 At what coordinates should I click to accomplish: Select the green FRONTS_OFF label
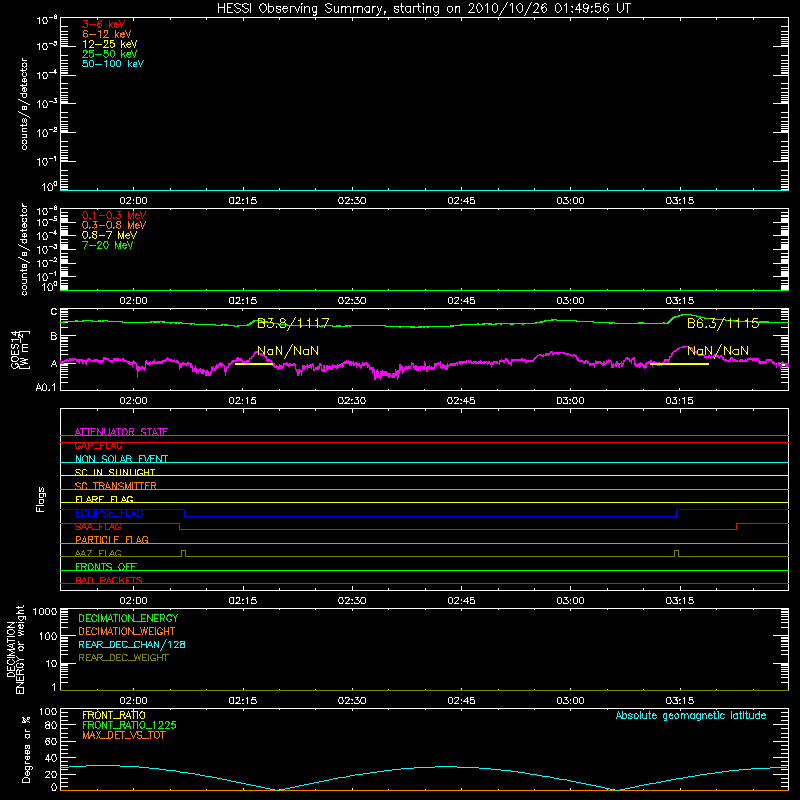click(106, 567)
